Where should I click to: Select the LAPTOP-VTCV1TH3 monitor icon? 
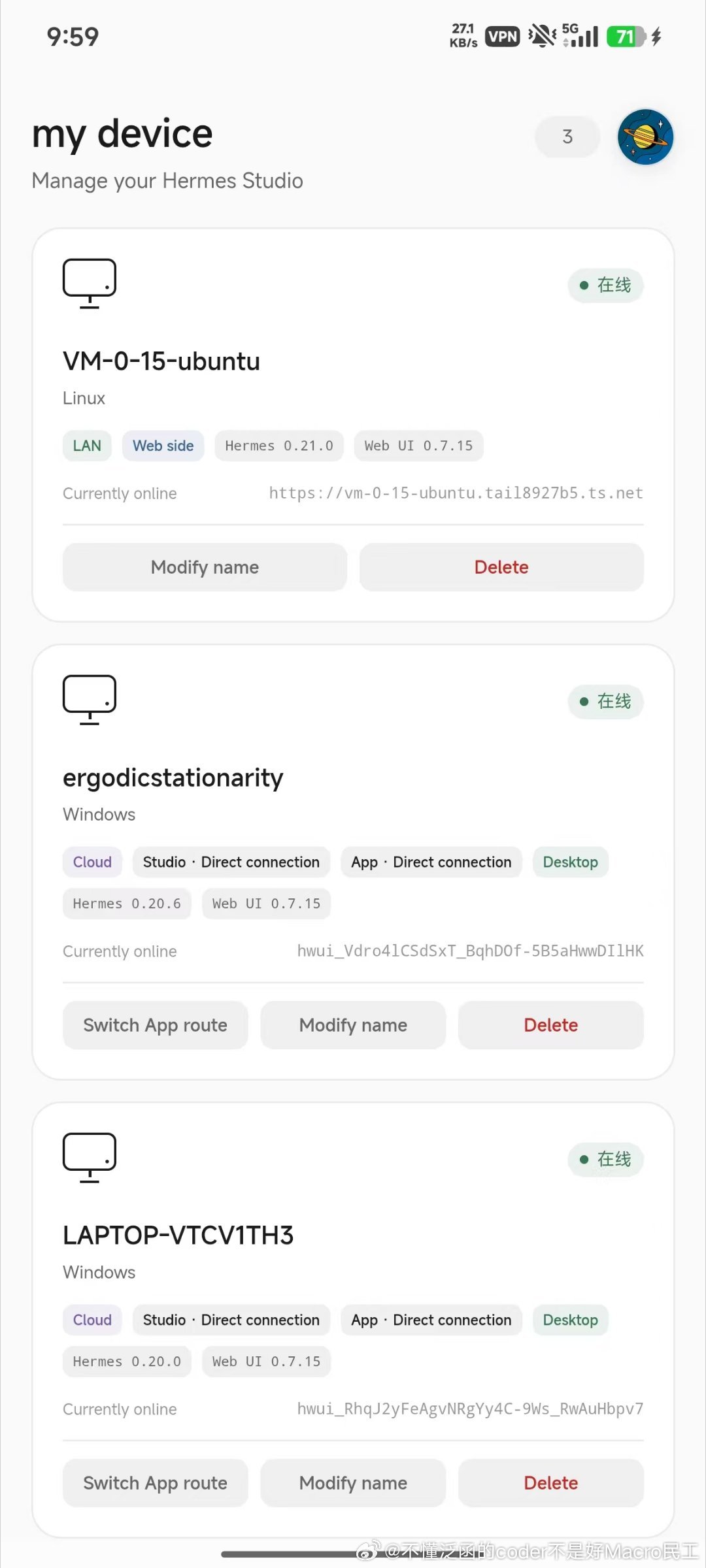[90, 1158]
